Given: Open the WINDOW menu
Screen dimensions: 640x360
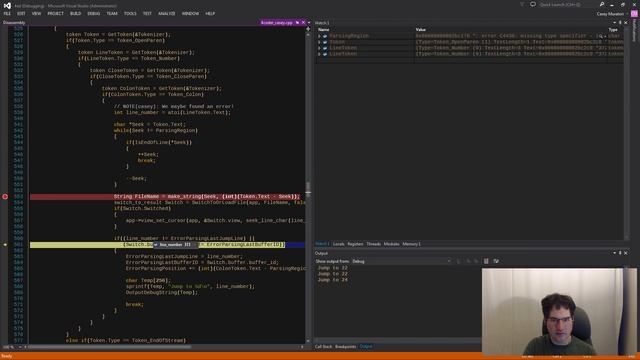Looking at the screenshot, I should (190, 13).
